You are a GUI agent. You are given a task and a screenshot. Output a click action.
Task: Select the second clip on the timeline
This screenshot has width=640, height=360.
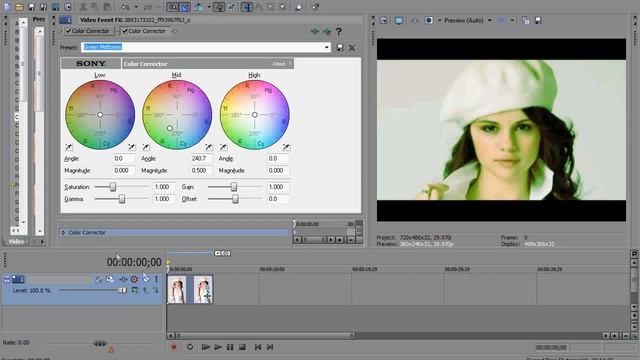203,289
